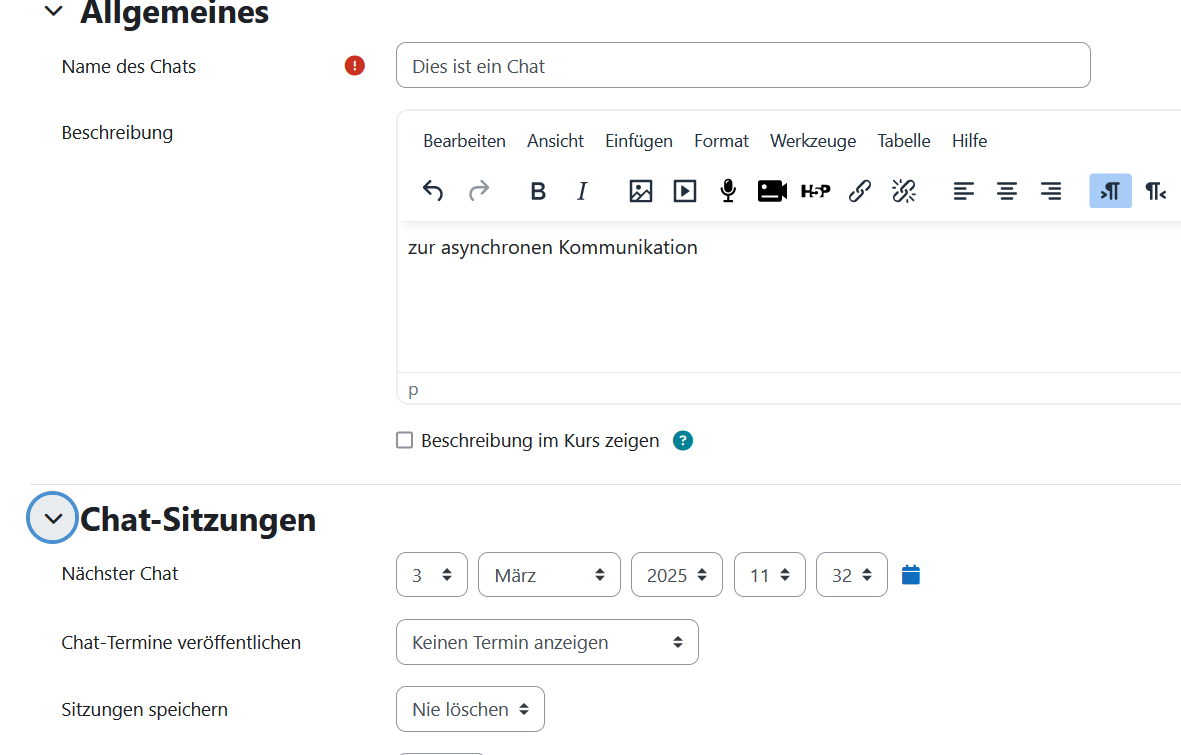Screen dimensions: 1181x755
Task: Toggle italic formatting in the editor
Action: pos(582,191)
